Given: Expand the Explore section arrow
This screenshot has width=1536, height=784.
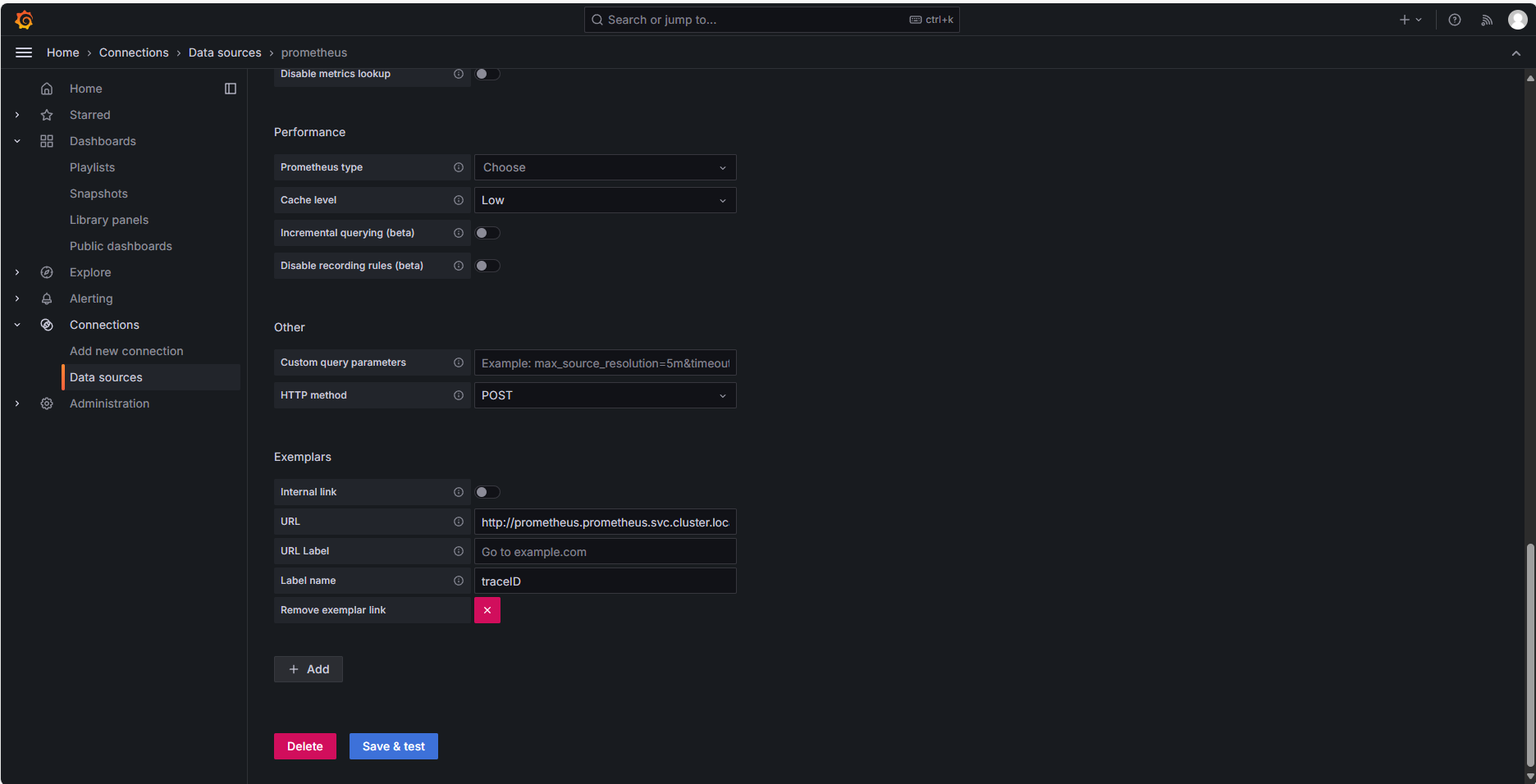Looking at the screenshot, I should [17, 272].
